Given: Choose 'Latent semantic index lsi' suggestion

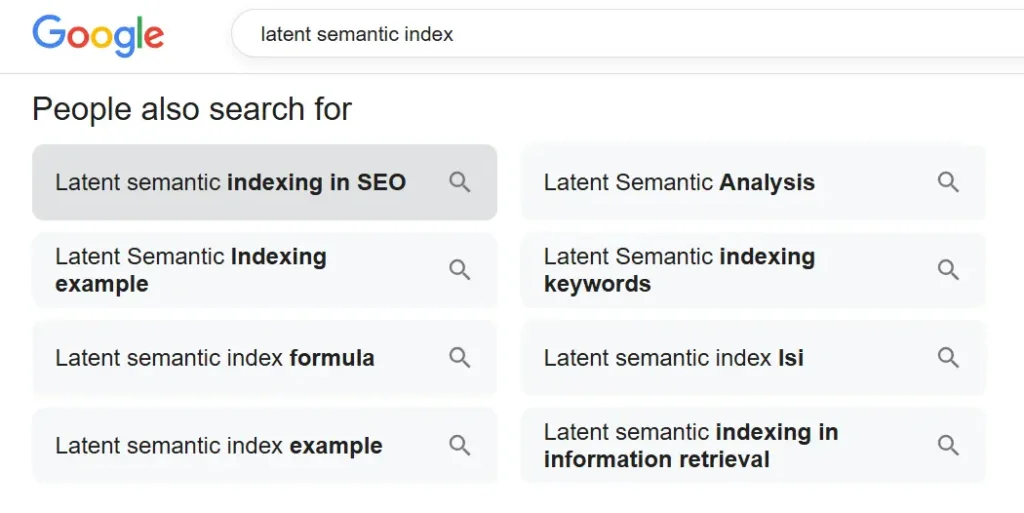Looking at the screenshot, I should (753, 358).
